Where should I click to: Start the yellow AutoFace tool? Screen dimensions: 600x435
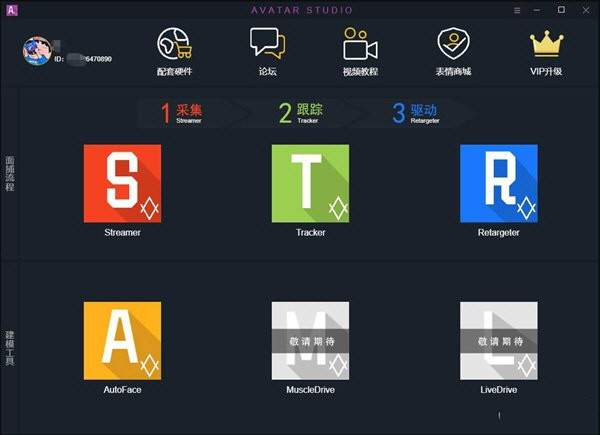[x=122, y=340]
